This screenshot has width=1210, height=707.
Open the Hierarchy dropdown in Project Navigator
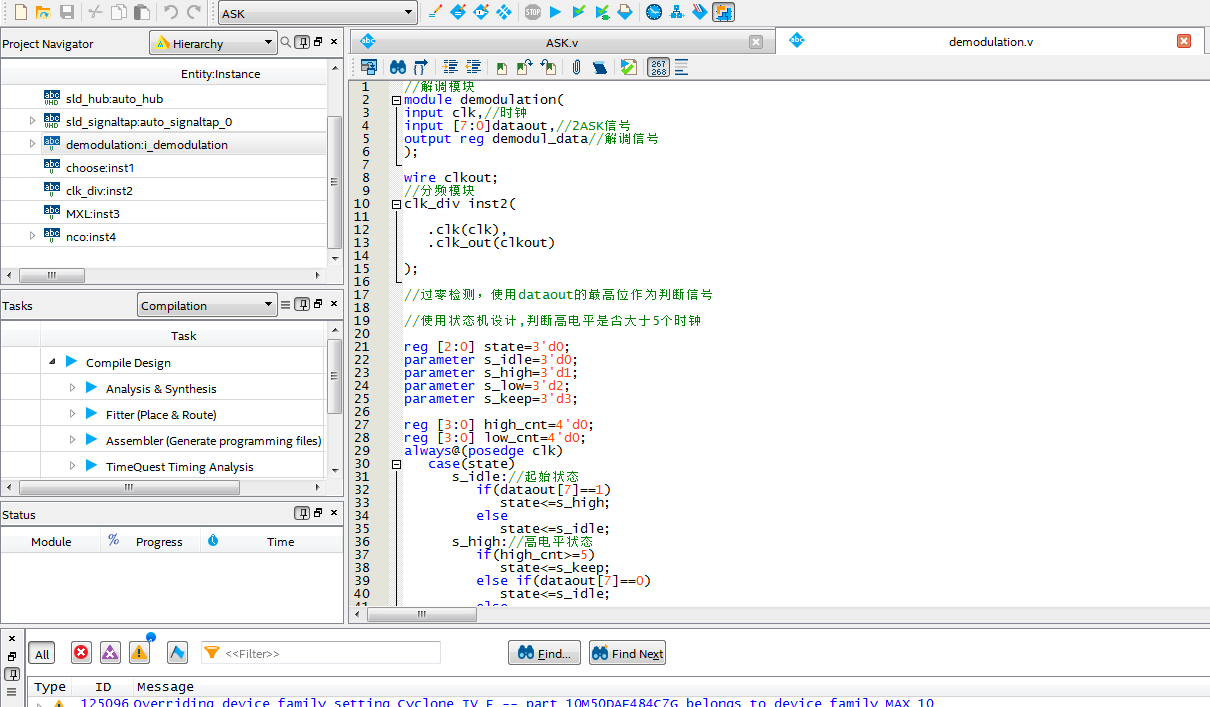[213, 43]
